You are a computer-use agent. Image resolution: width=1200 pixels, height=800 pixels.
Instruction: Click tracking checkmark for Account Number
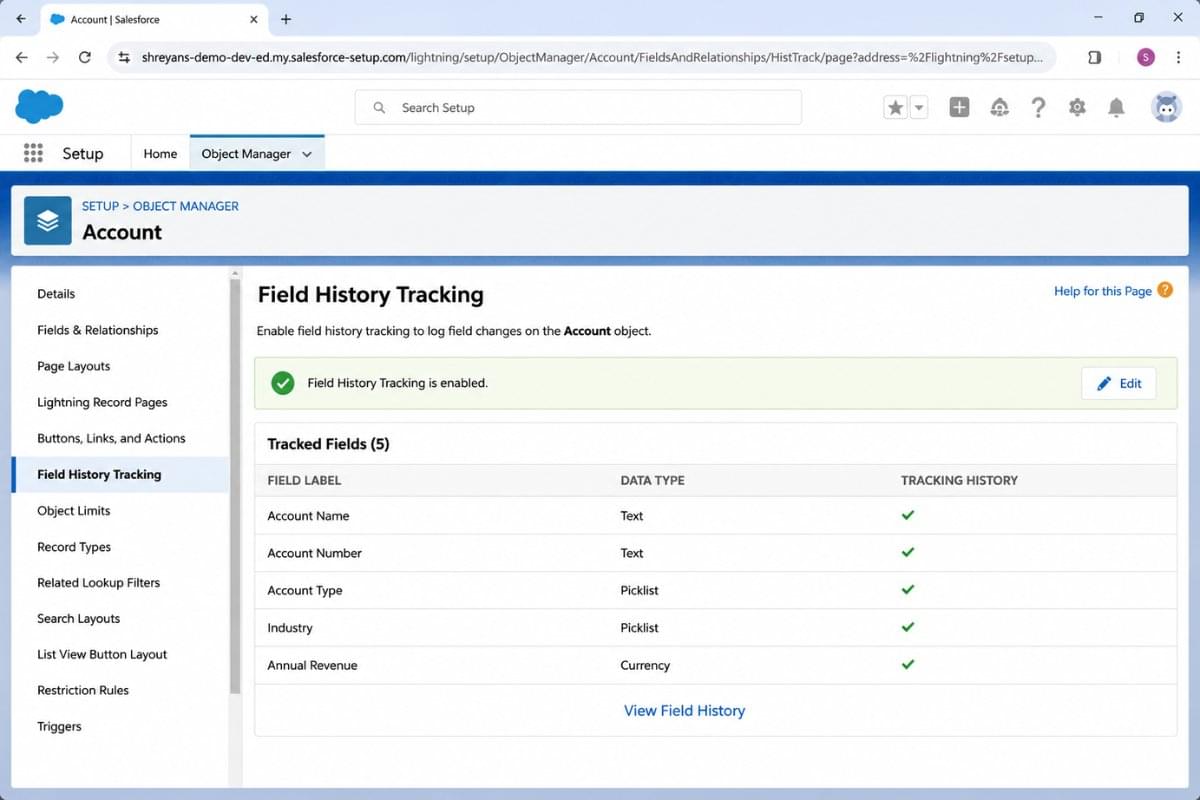(x=908, y=552)
